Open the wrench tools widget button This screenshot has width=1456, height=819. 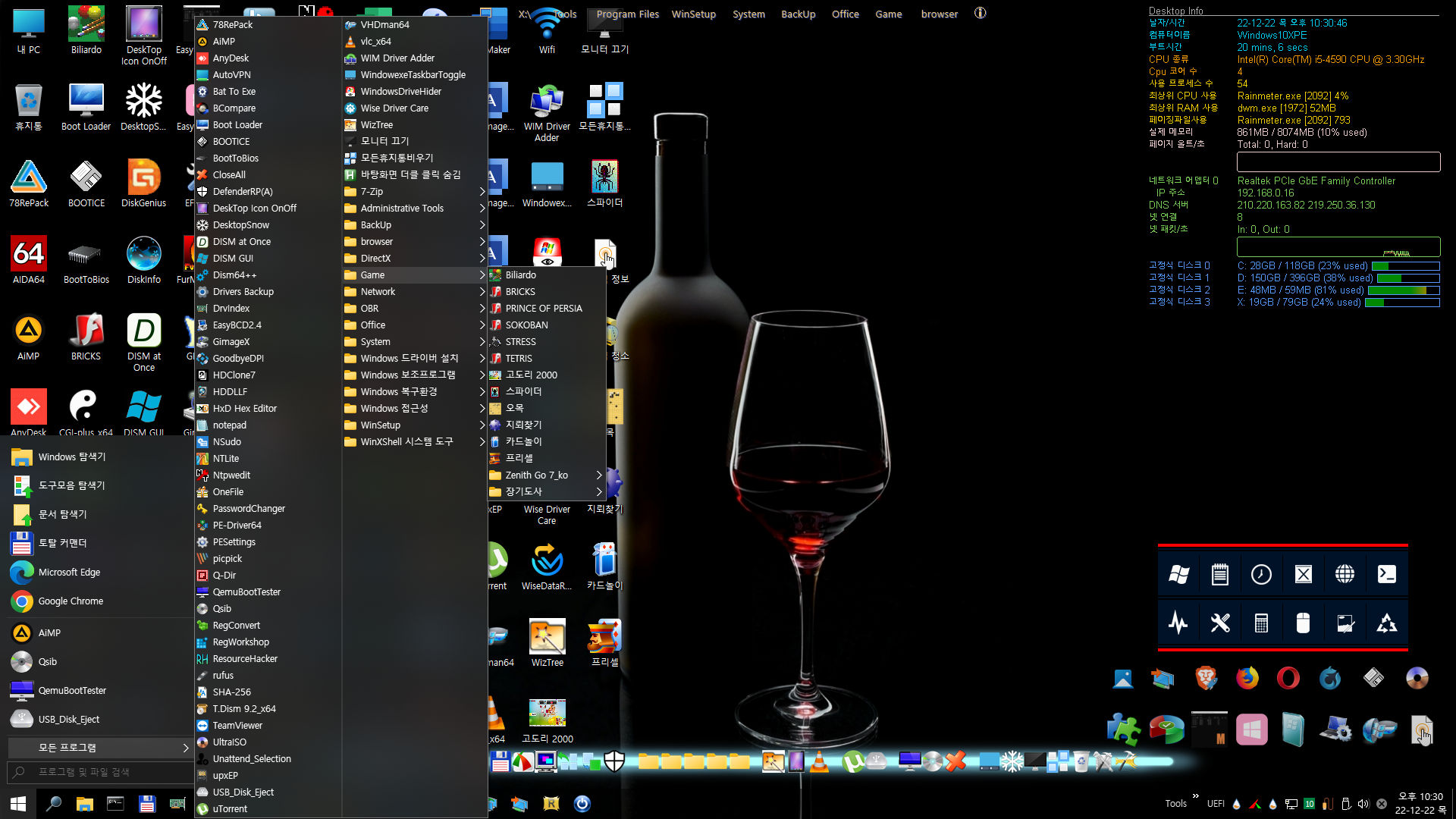pyautogui.click(x=1220, y=623)
